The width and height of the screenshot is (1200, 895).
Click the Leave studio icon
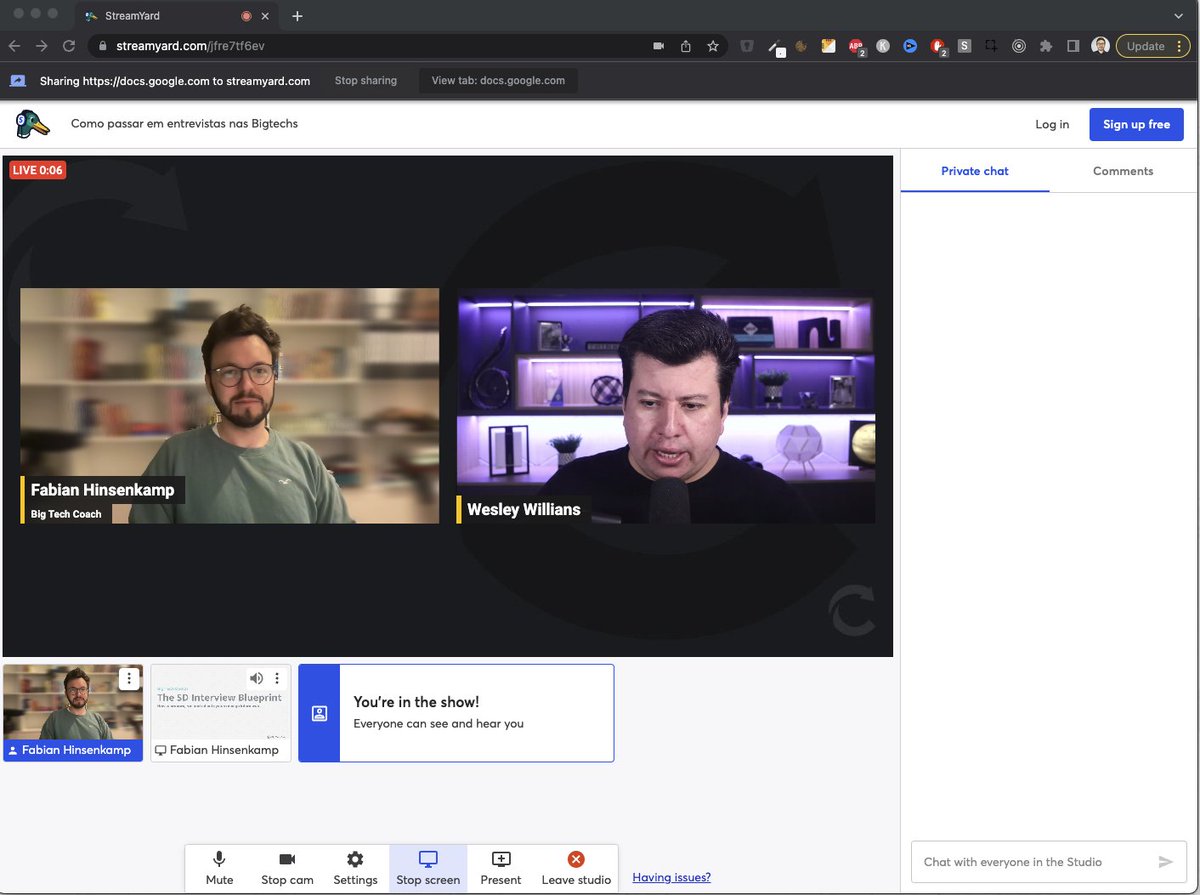click(x=576, y=858)
